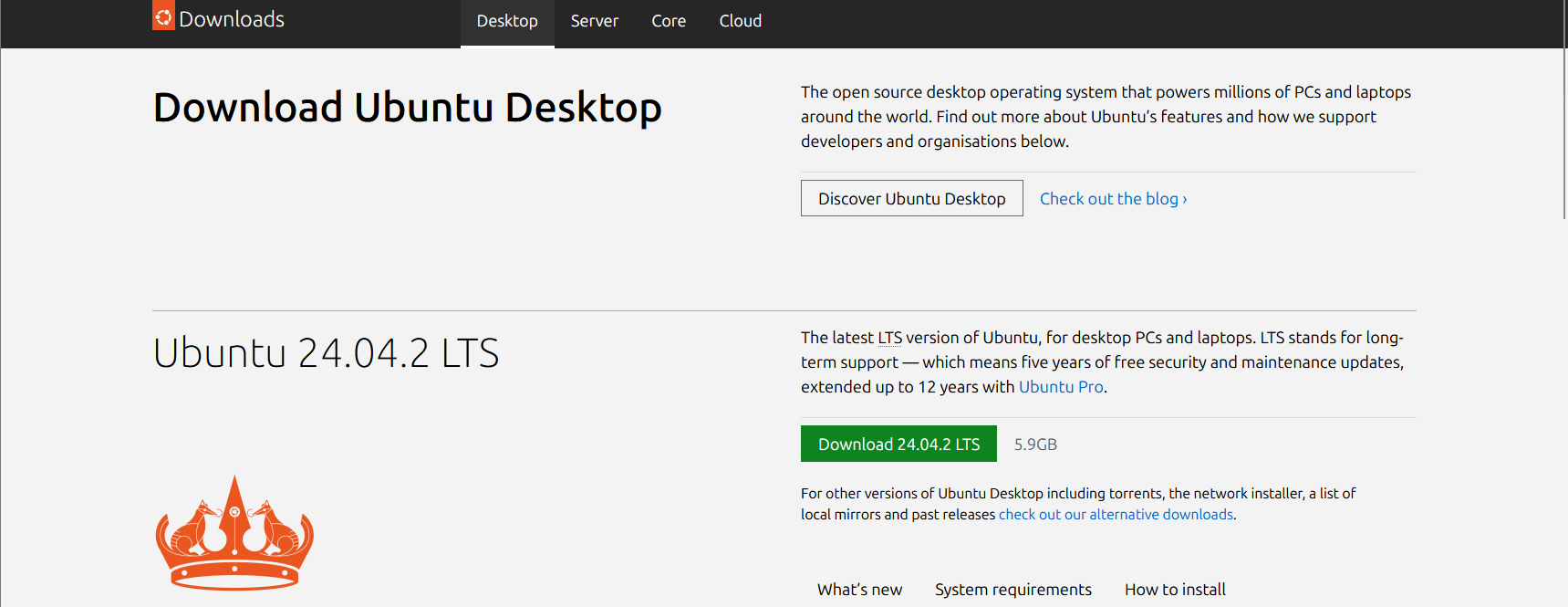Image resolution: width=1568 pixels, height=607 pixels.
Task: Open the Ubuntu Pro link
Action: 1061,387
